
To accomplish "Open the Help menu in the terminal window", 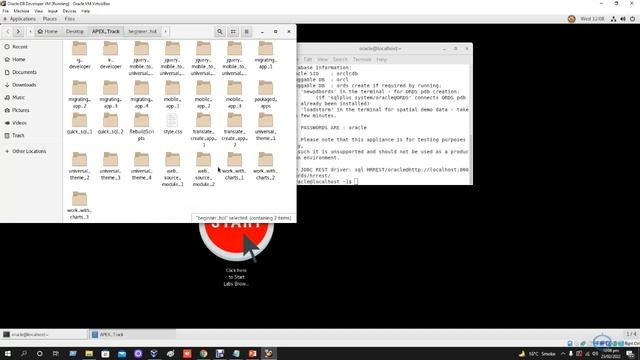I will [382, 60].
